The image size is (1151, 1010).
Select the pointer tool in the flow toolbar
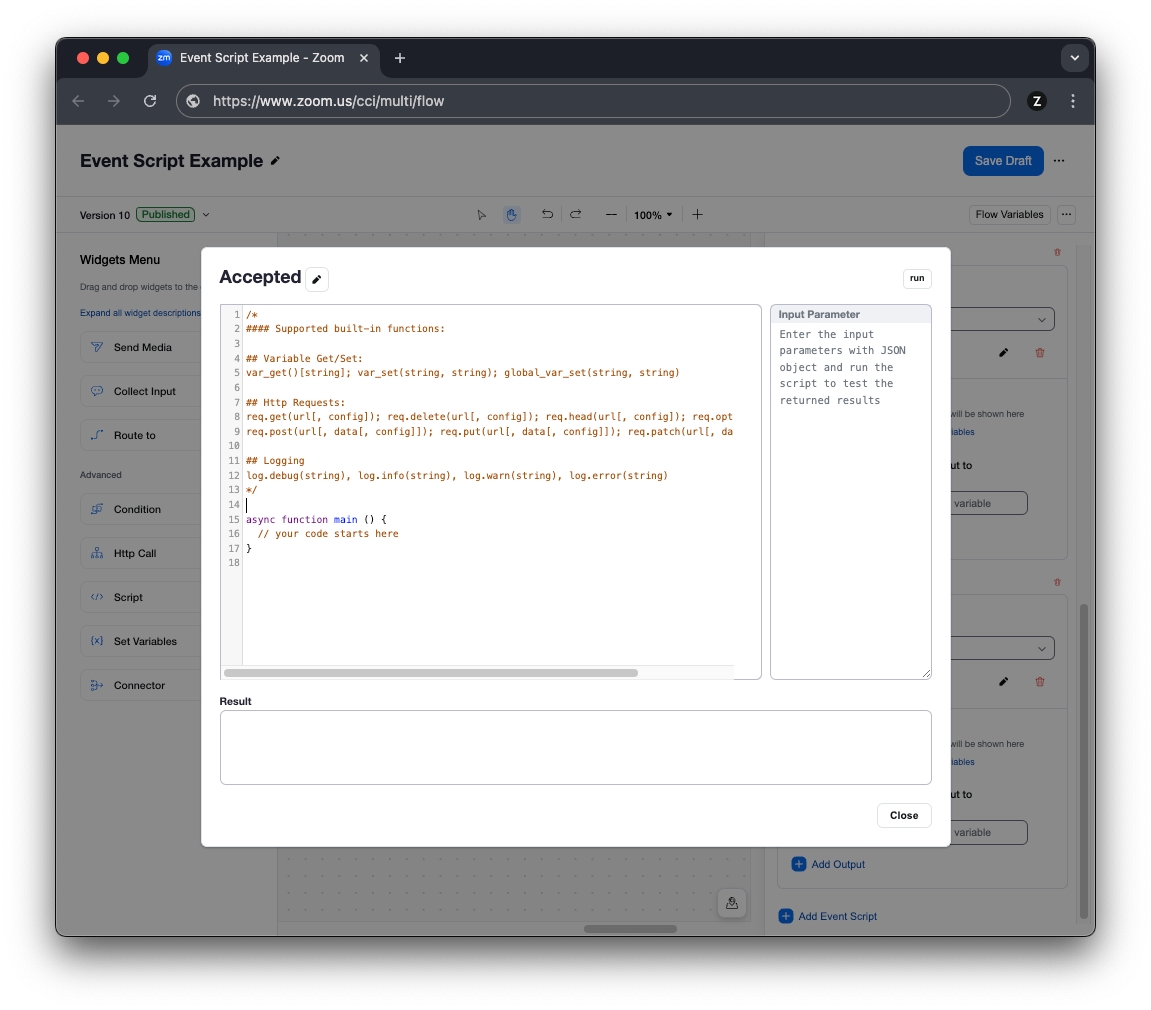coord(481,214)
